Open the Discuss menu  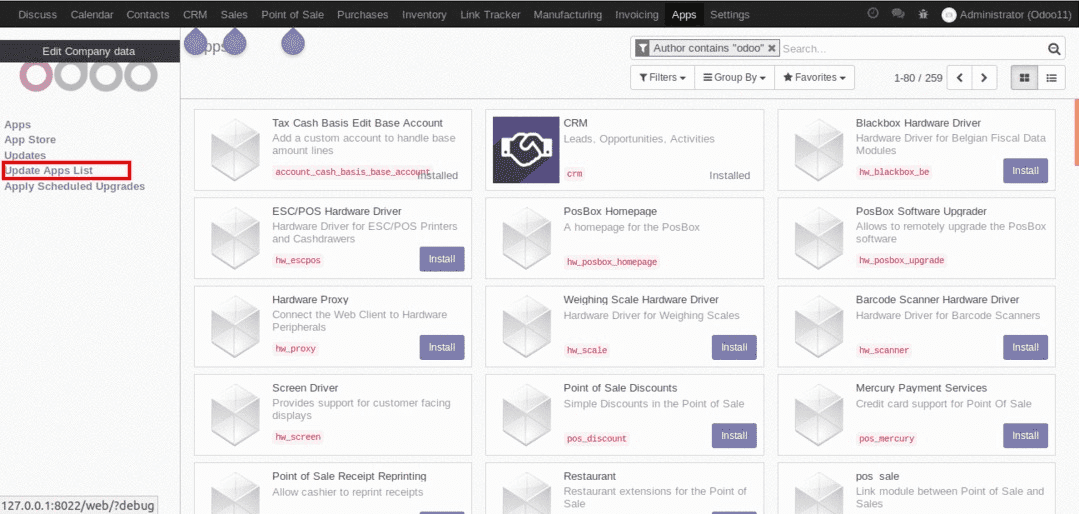coord(38,14)
